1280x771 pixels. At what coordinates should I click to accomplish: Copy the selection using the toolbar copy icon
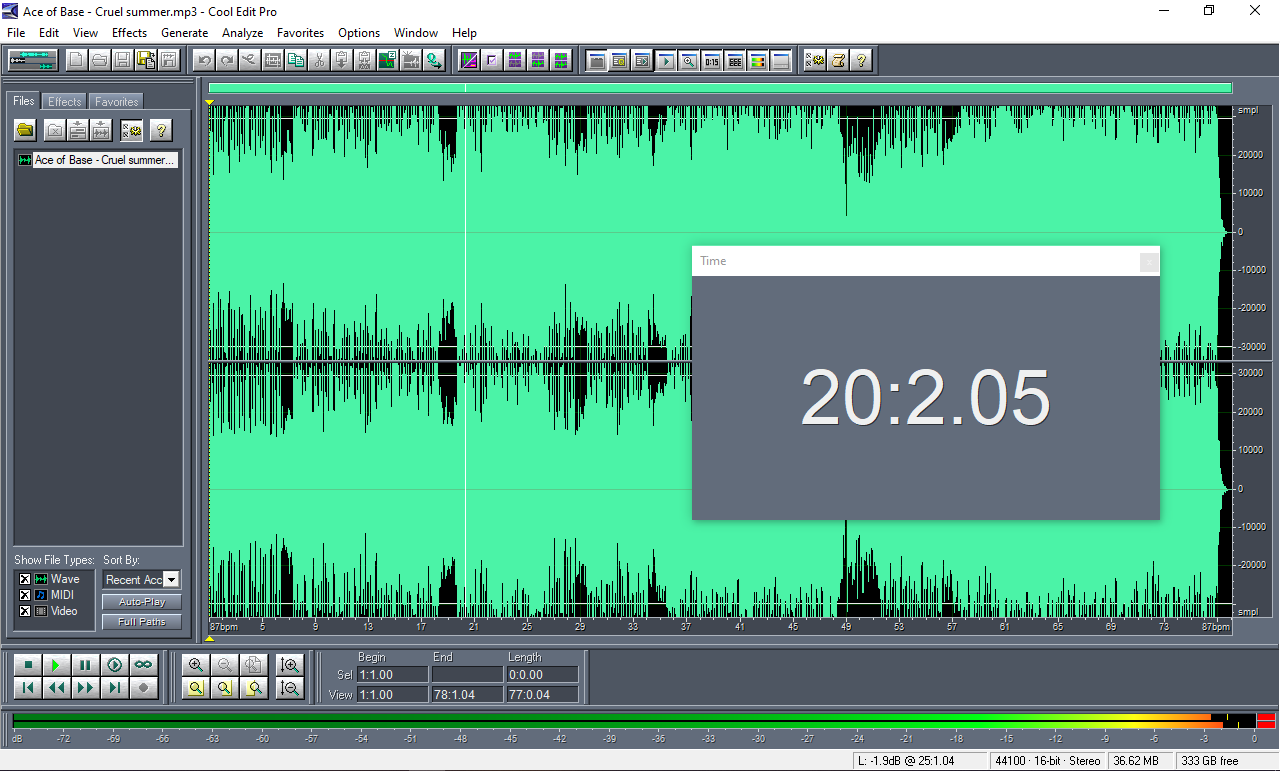(296, 60)
